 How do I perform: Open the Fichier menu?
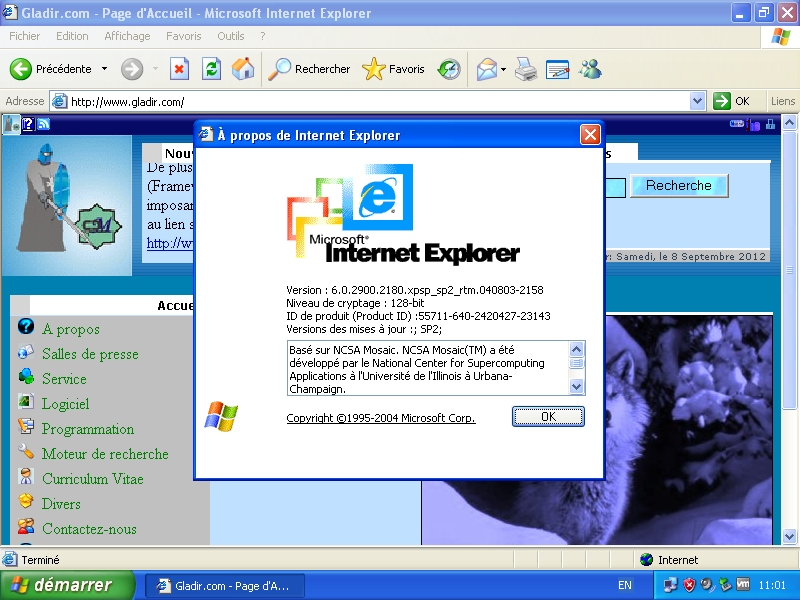(x=24, y=36)
